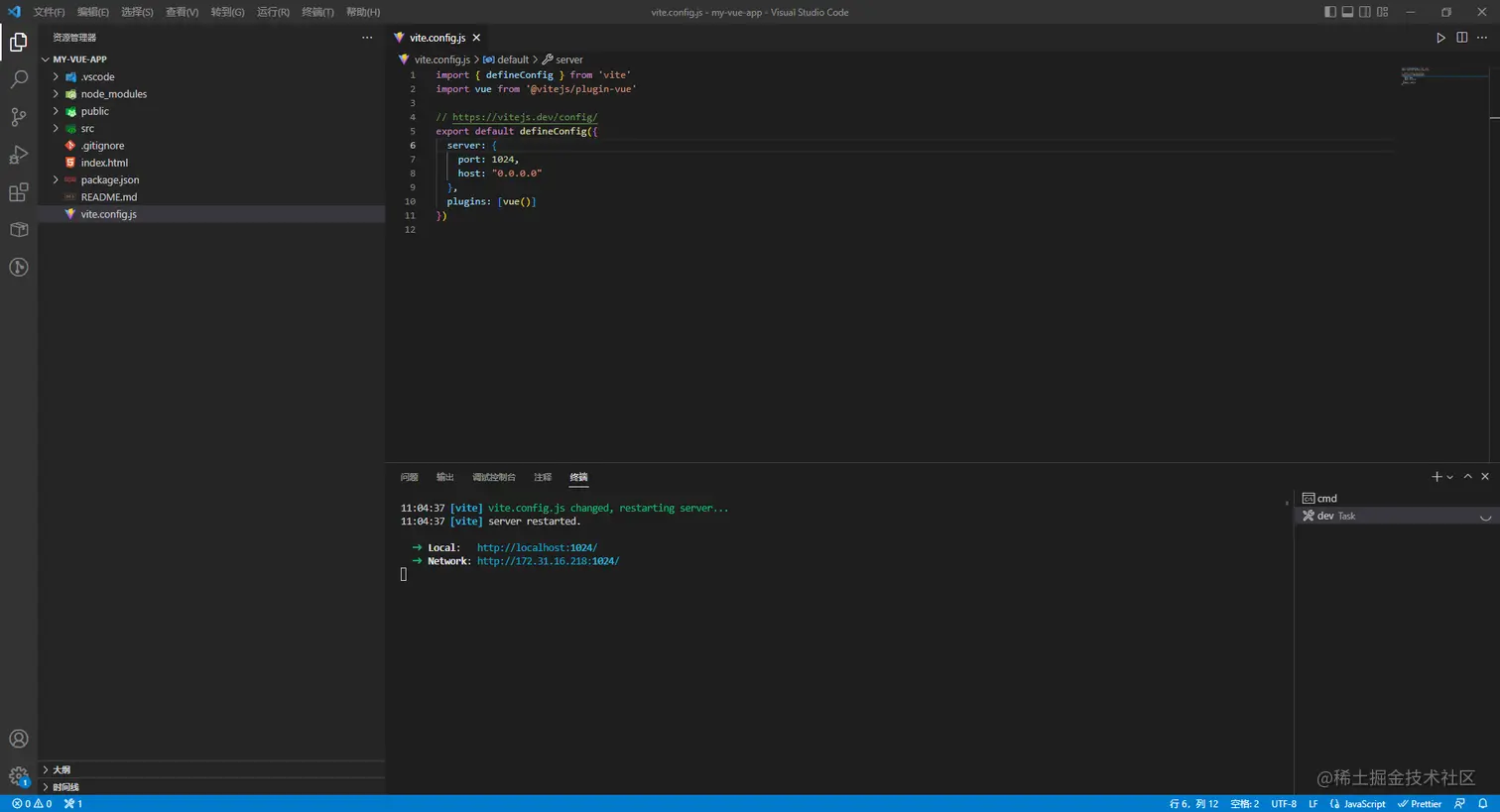Run the file with the play icon

click(1440, 38)
